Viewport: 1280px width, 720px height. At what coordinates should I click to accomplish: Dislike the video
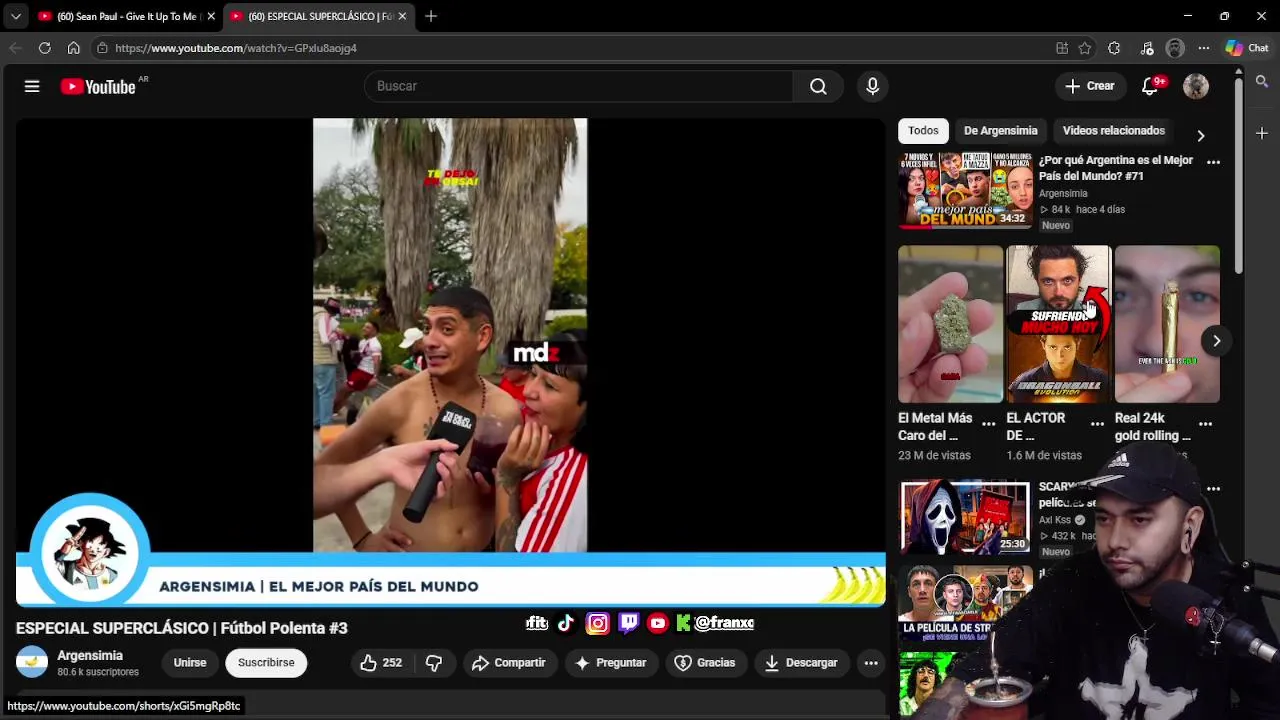click(x=434, y=663)
